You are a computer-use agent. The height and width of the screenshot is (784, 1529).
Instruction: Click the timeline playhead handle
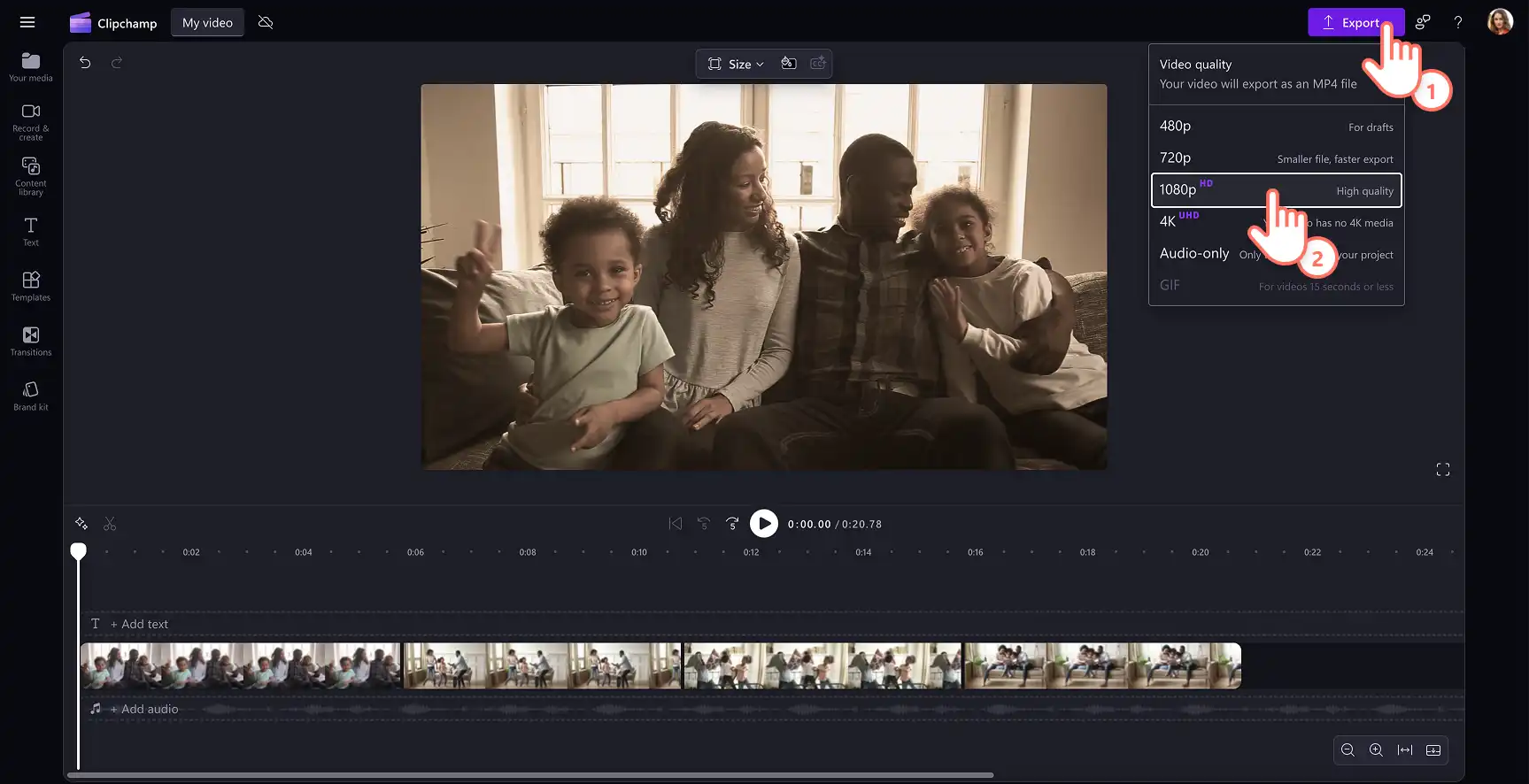[78, 551]
